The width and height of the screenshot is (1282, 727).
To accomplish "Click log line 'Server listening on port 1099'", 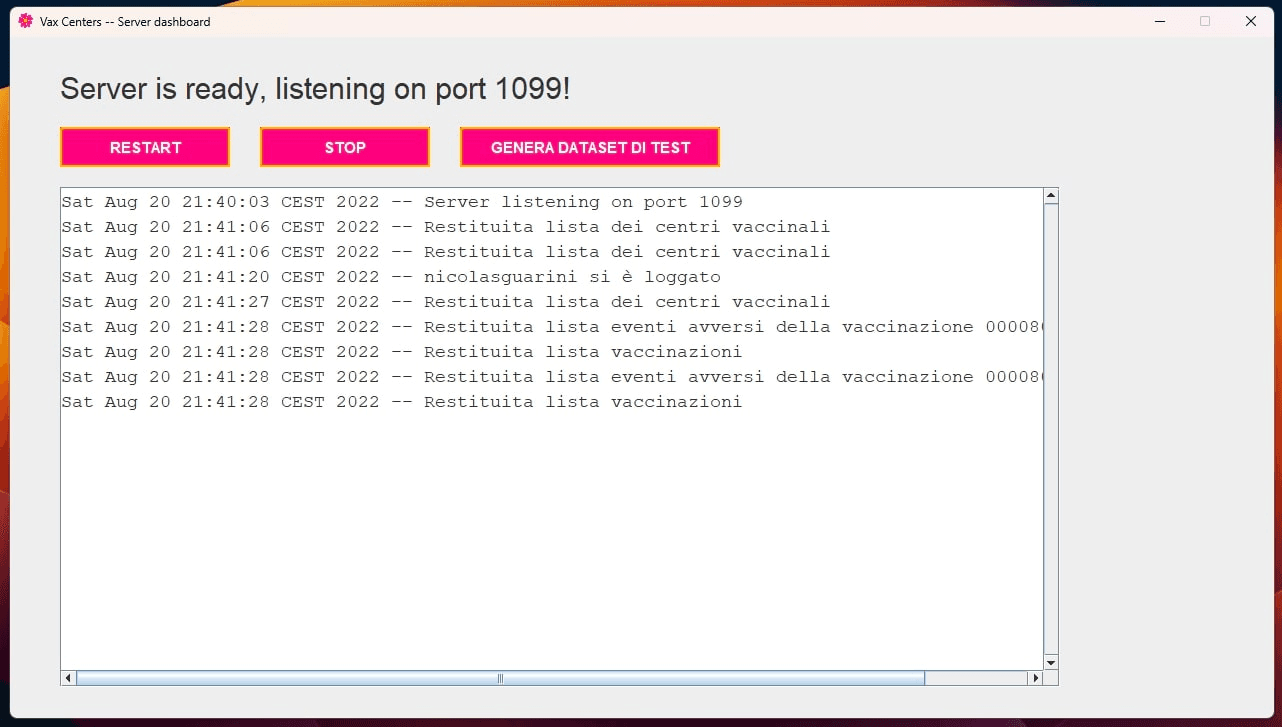I will (x=402, y=202).
